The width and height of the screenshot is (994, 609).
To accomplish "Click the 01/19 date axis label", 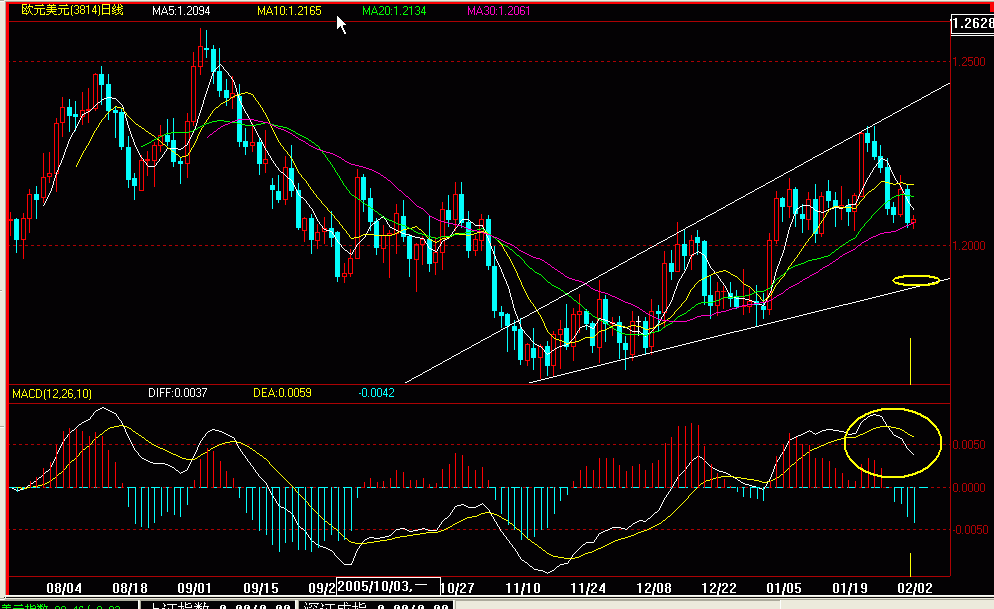I will coord(850,588).
